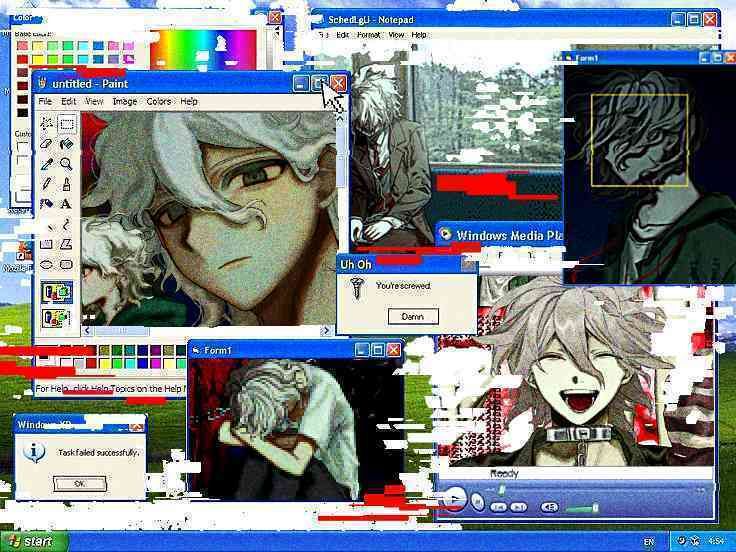
Task: Open the Edit menu in Notepad
Action: pos(343,35)
